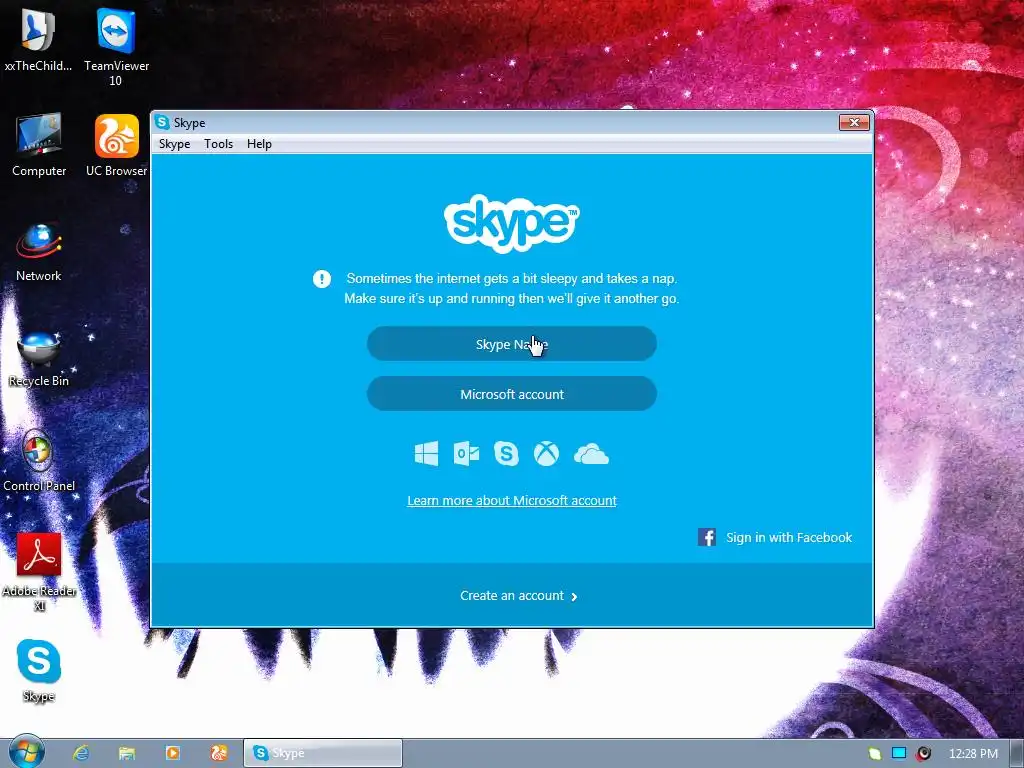The image size is (1024, 768).
Task: Launch Internet Explorer from the taskbar
Action: [x=81, y=753]
